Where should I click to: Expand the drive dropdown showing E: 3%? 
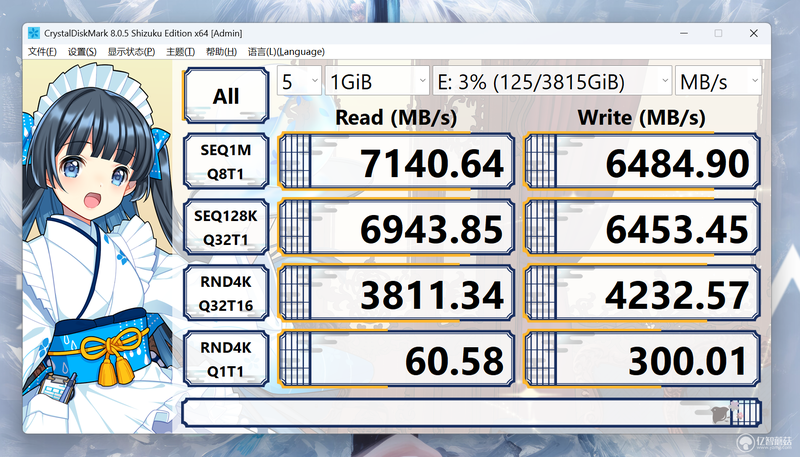552,81
